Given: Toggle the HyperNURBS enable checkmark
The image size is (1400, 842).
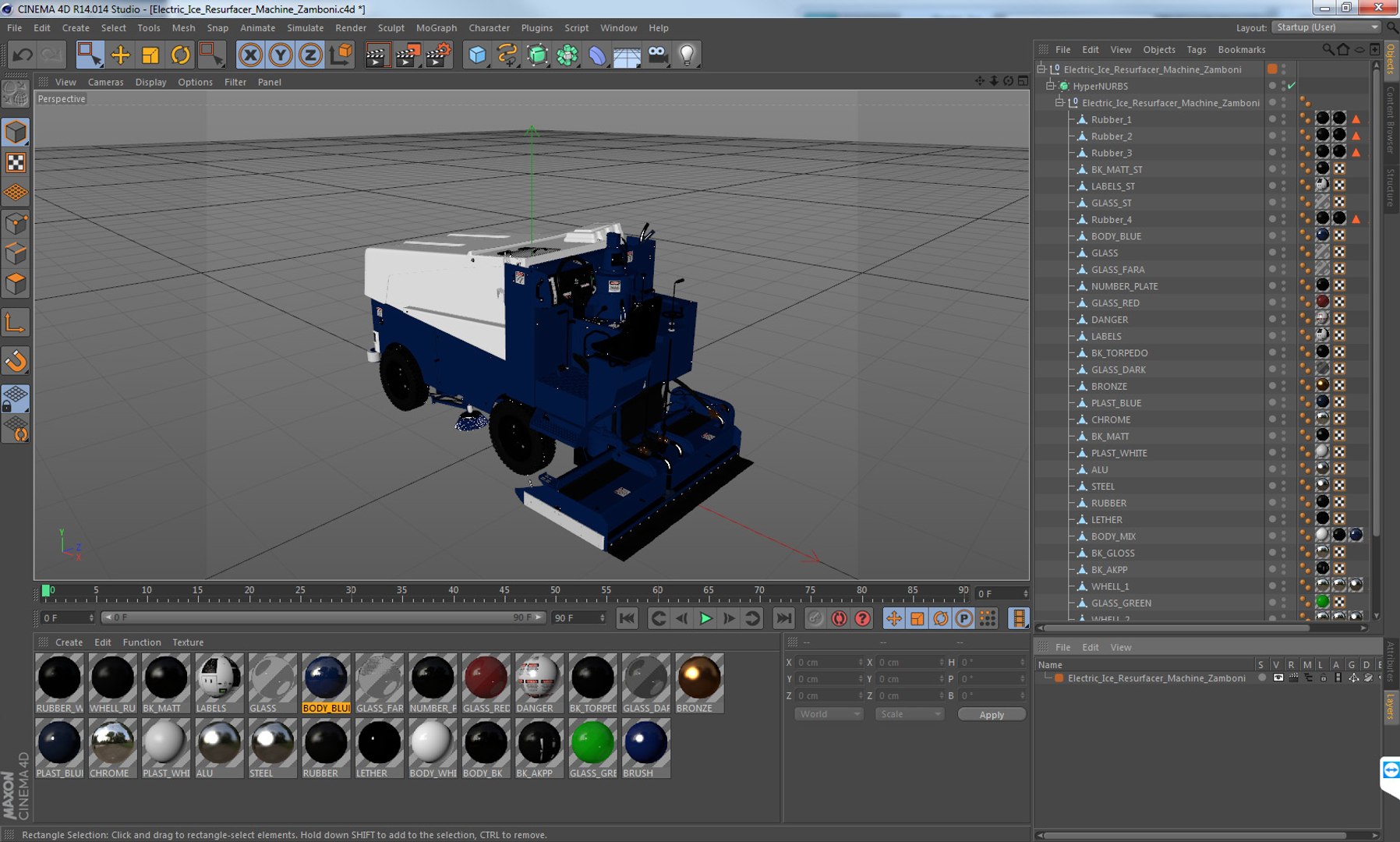Looking at the screenshot, I should (1292, 86).
